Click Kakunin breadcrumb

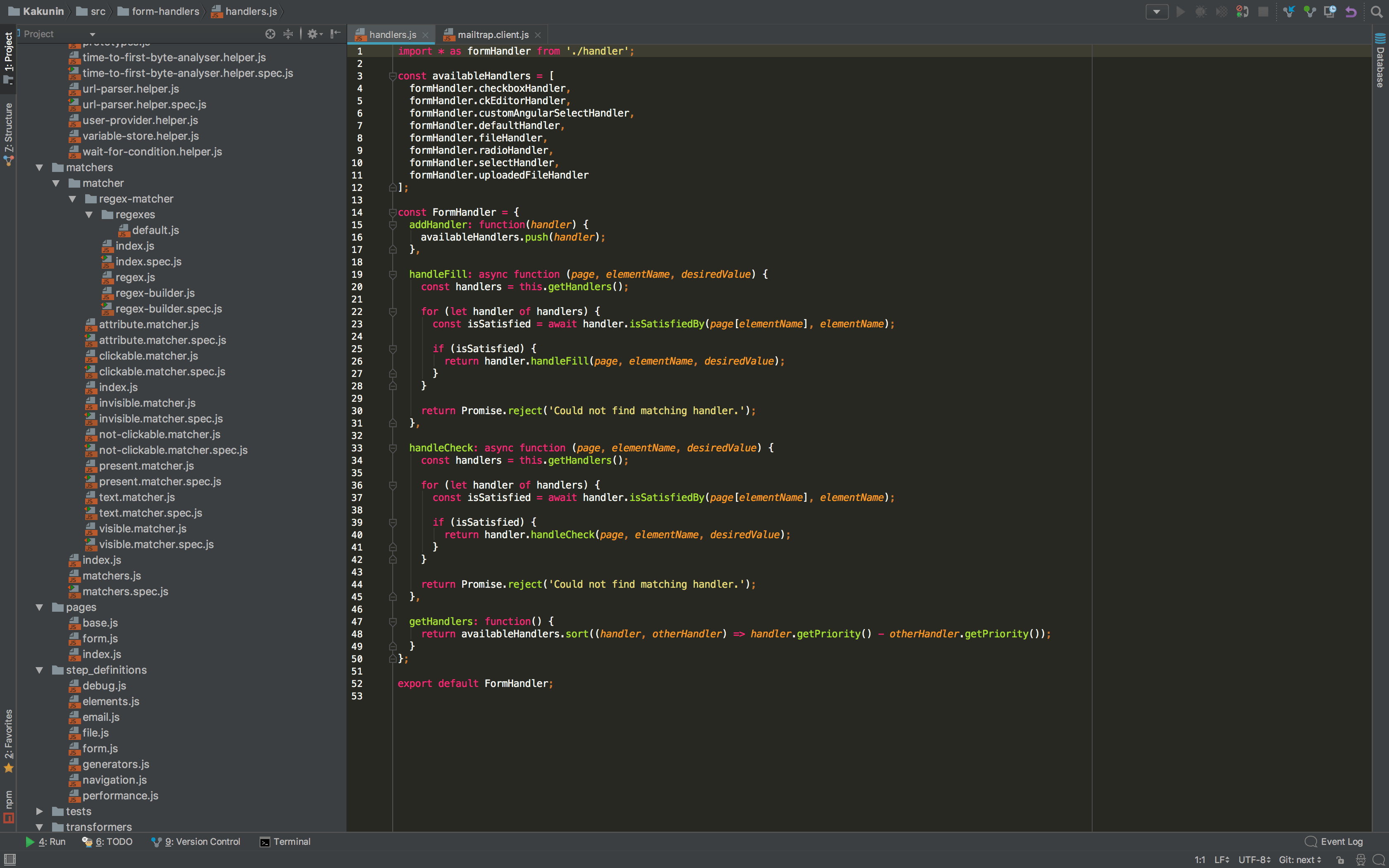tap(36, 12)
